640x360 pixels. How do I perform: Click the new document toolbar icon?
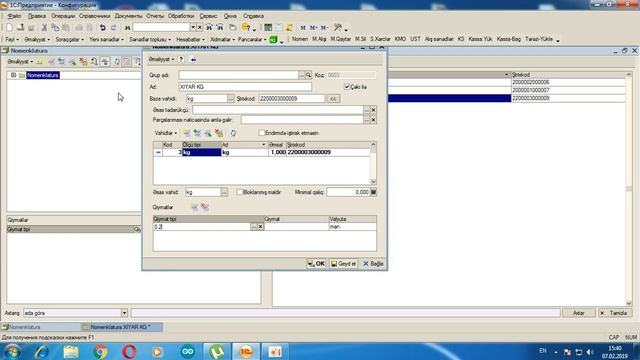point(9,27)
